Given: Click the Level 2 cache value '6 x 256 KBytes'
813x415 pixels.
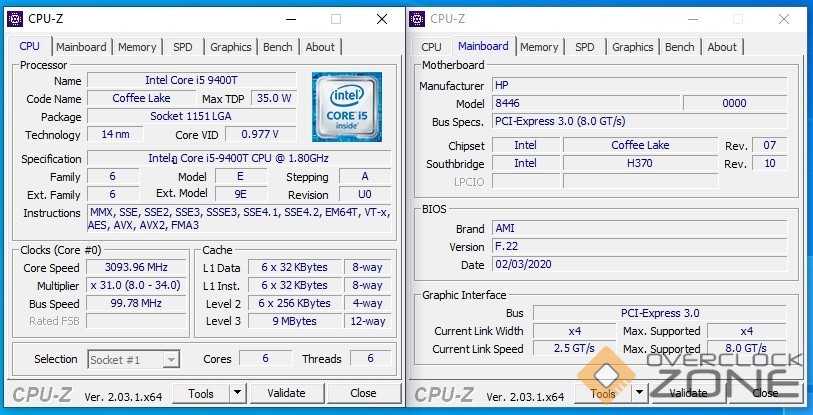Looking at the screenshot, I should 295,303.
